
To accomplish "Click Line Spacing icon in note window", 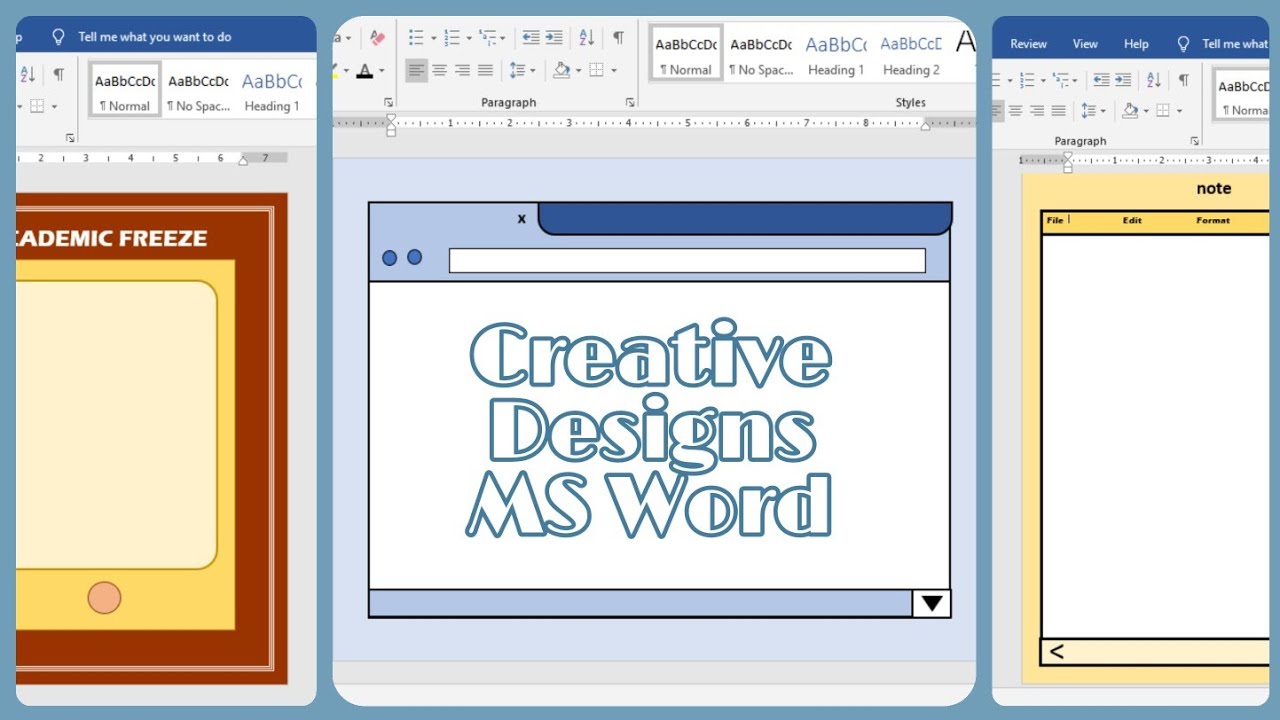I will point(1088,111).
